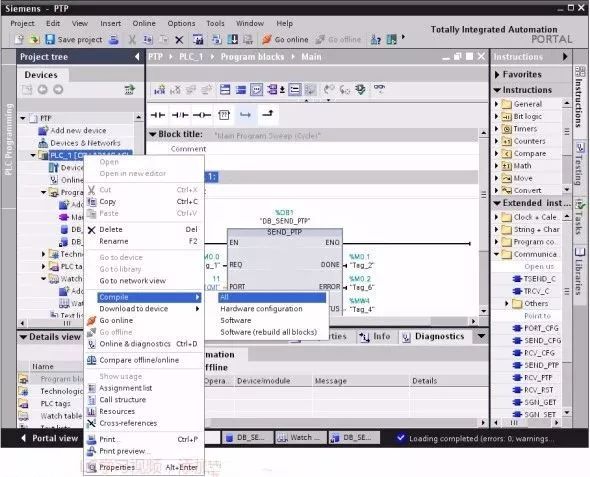The width and height of the screenshot is (590, 477).
Task: Click the project tree back arrow icon
Action: [43, 90]
